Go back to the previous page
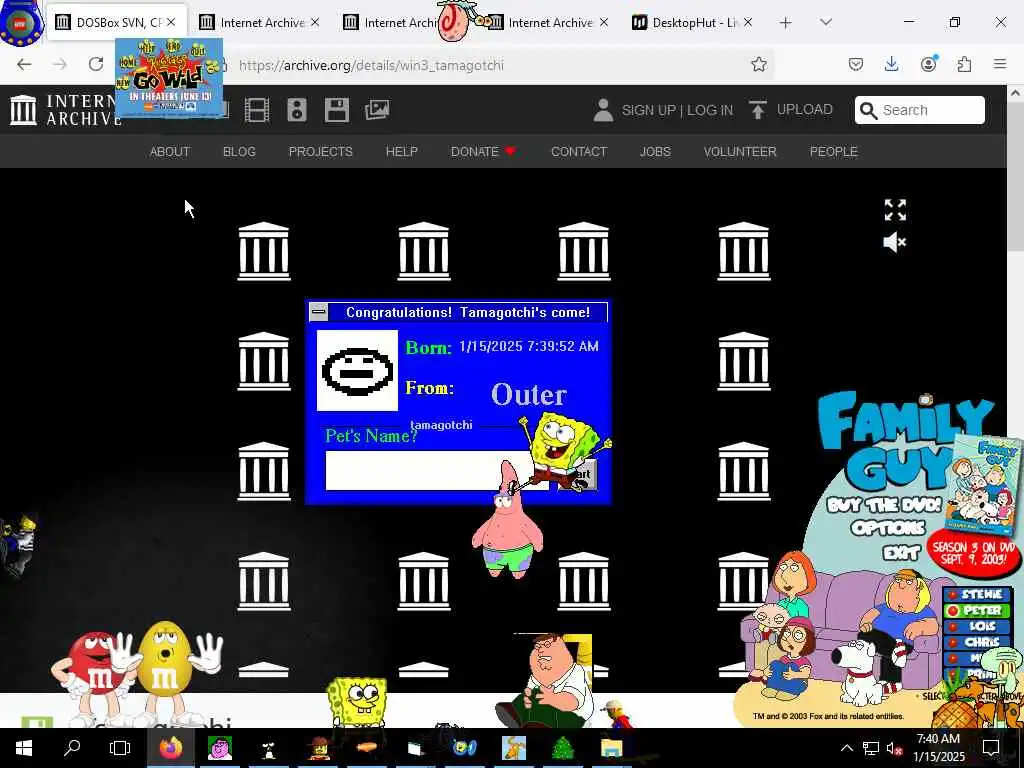 [24, 64]
